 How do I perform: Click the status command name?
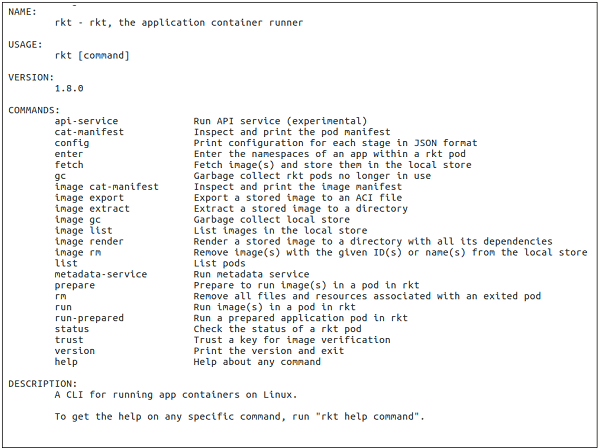(x=72, y=328)
